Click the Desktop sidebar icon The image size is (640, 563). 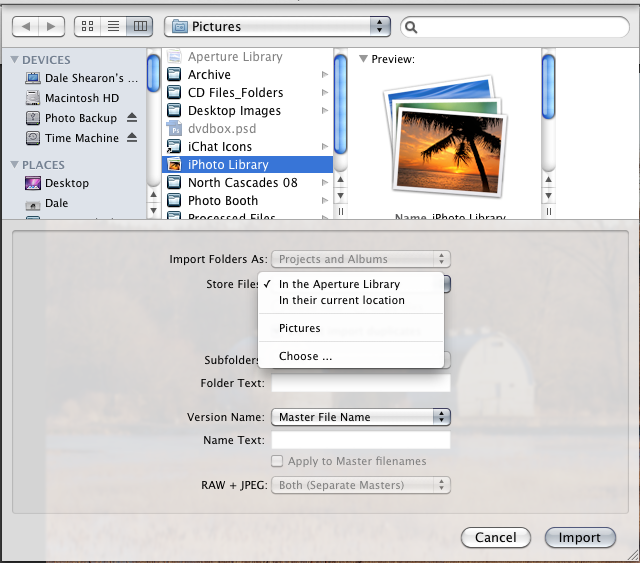pyautogui.click(x=33, y=183)
